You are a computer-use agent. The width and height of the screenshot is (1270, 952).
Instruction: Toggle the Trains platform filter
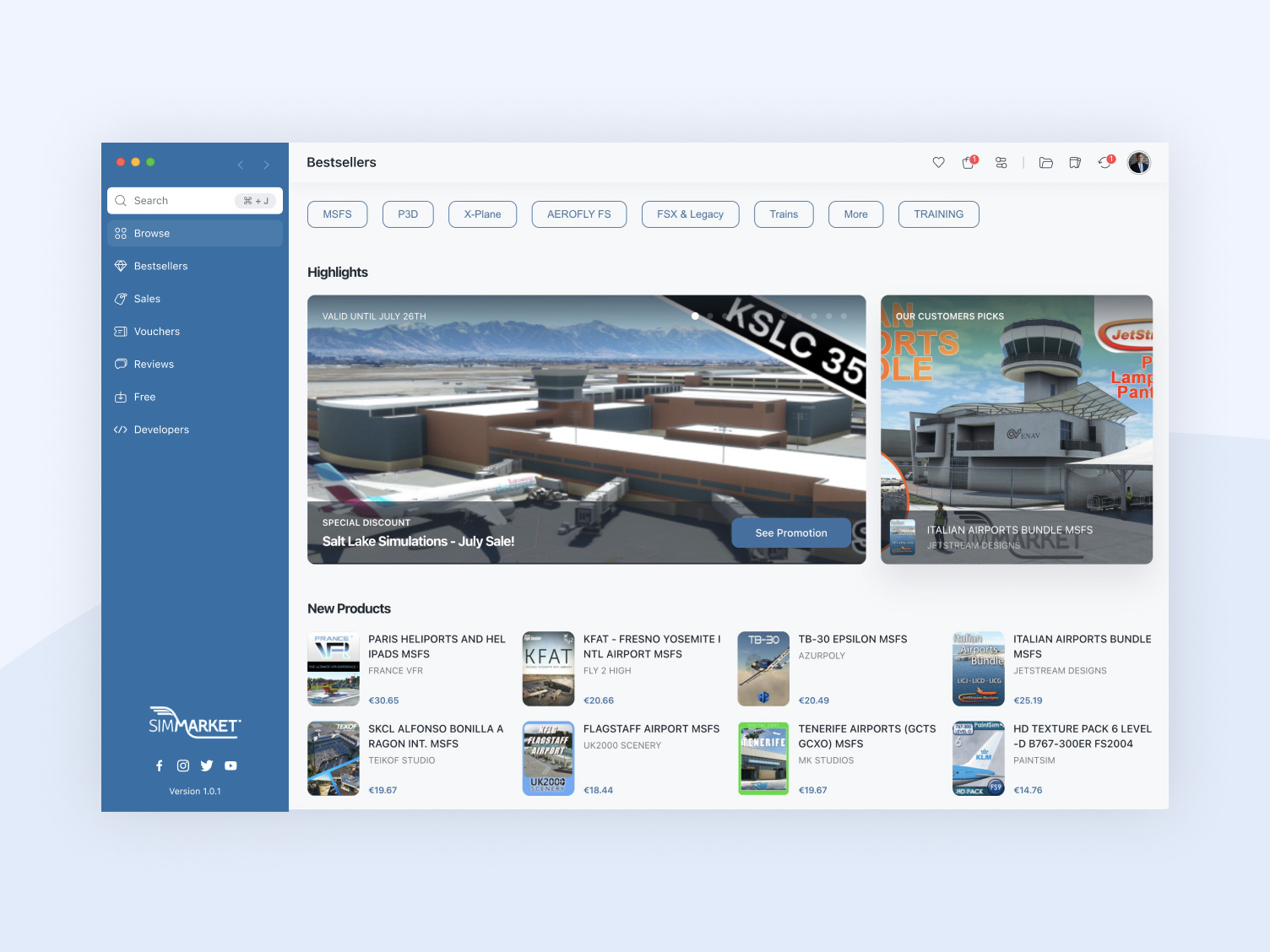pyautogui.click(x=783, y=214)
